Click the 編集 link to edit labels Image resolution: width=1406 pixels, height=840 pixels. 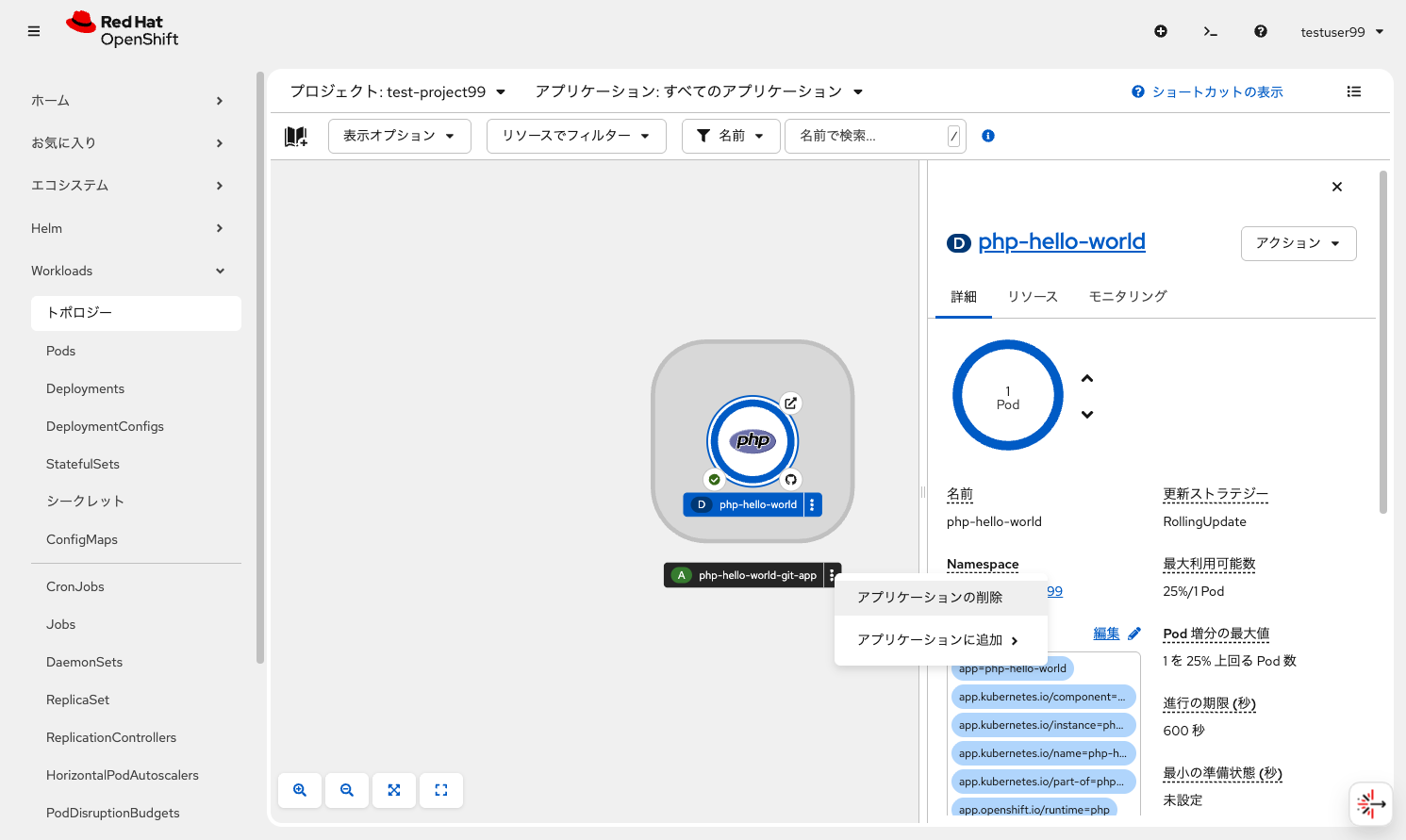[x=1106, y=633]
